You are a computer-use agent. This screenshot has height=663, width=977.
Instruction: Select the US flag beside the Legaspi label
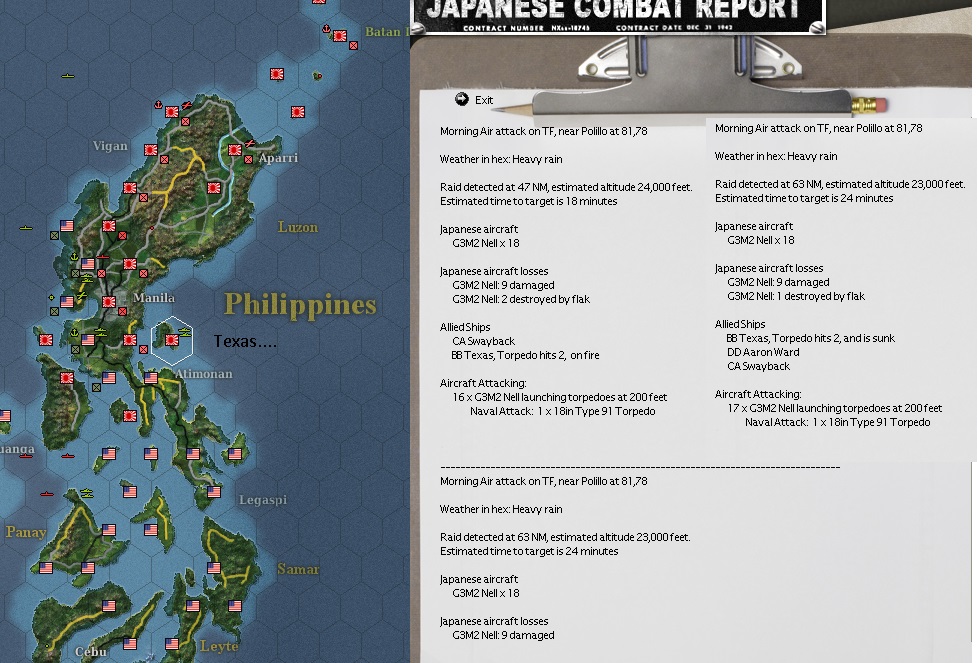click(x=214, y=492)
